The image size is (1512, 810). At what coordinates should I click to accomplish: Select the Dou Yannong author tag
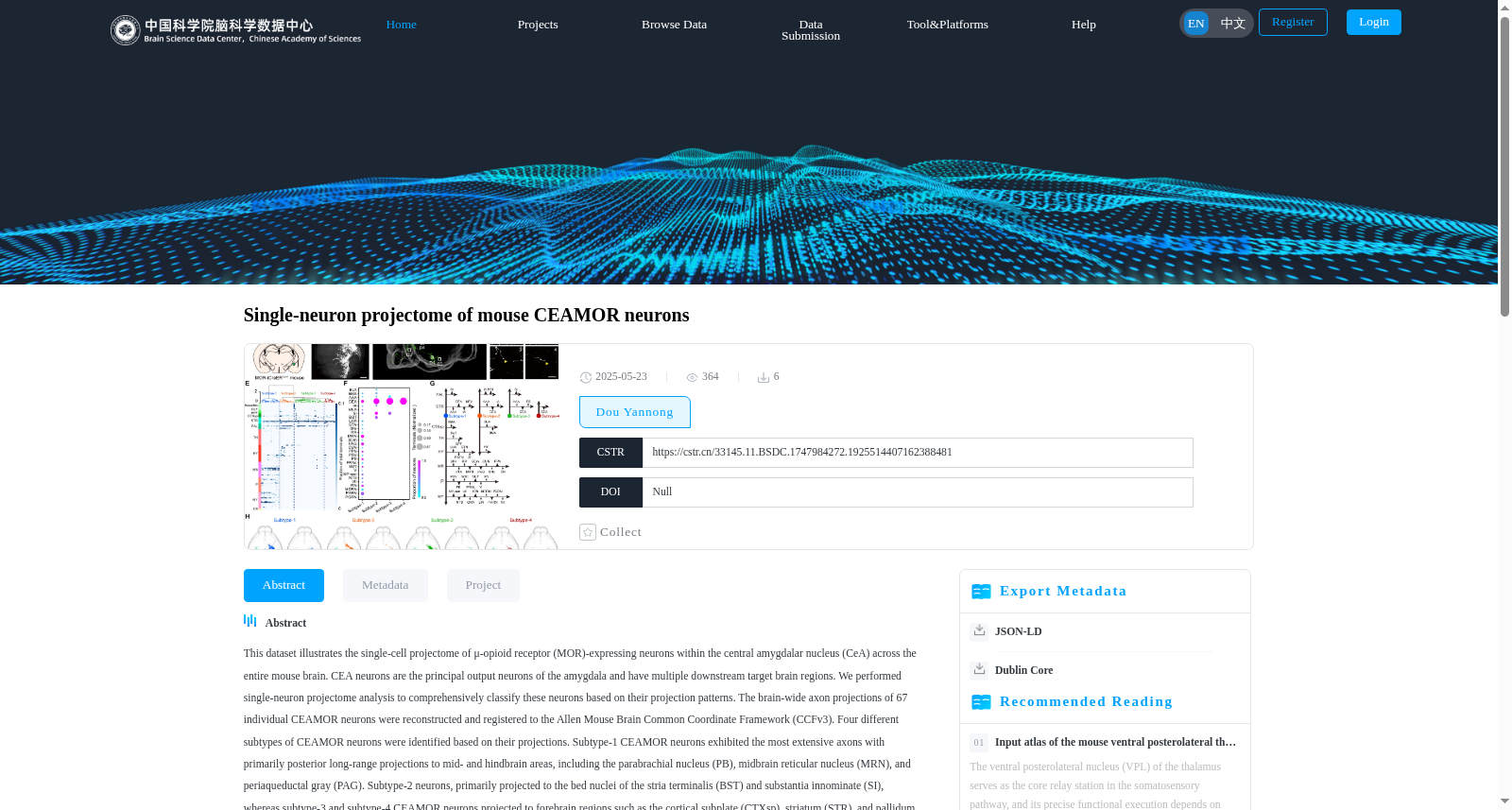click(635, 412)
